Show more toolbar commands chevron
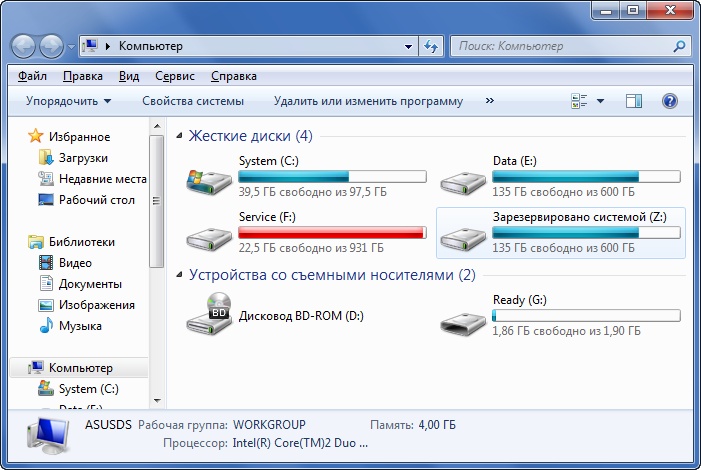701x470 pixels. 490,101
